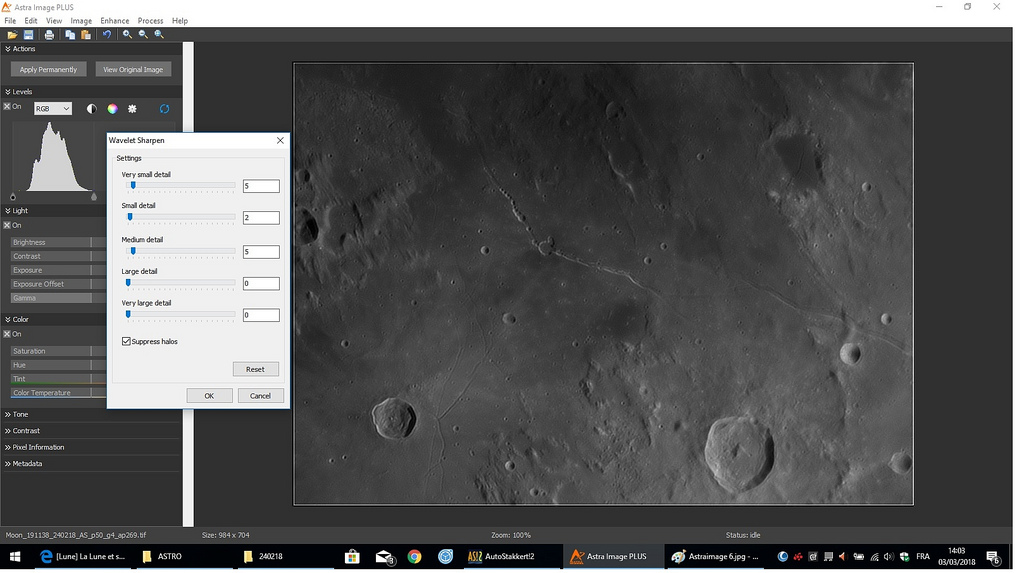Collapse the Levels panel
The width and height of the screenshot is (1024, 573).
8,92
